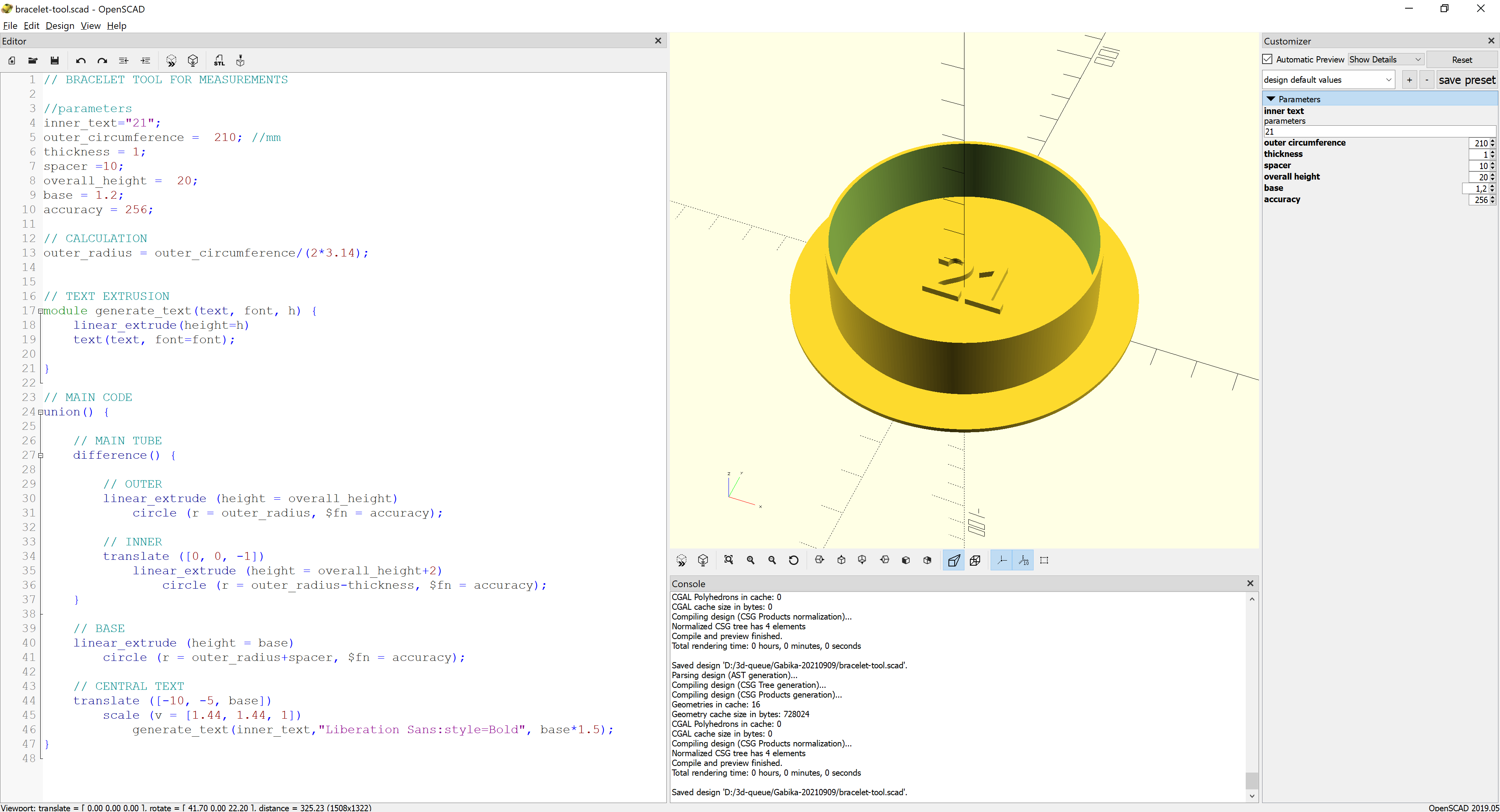Open the Help menu
The width and height of the screenshot is (1500, 812).
[116, 26]
